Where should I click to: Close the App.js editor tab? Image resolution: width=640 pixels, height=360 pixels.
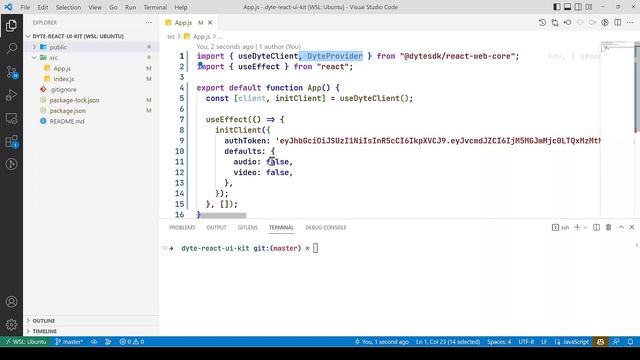point(210,23)
